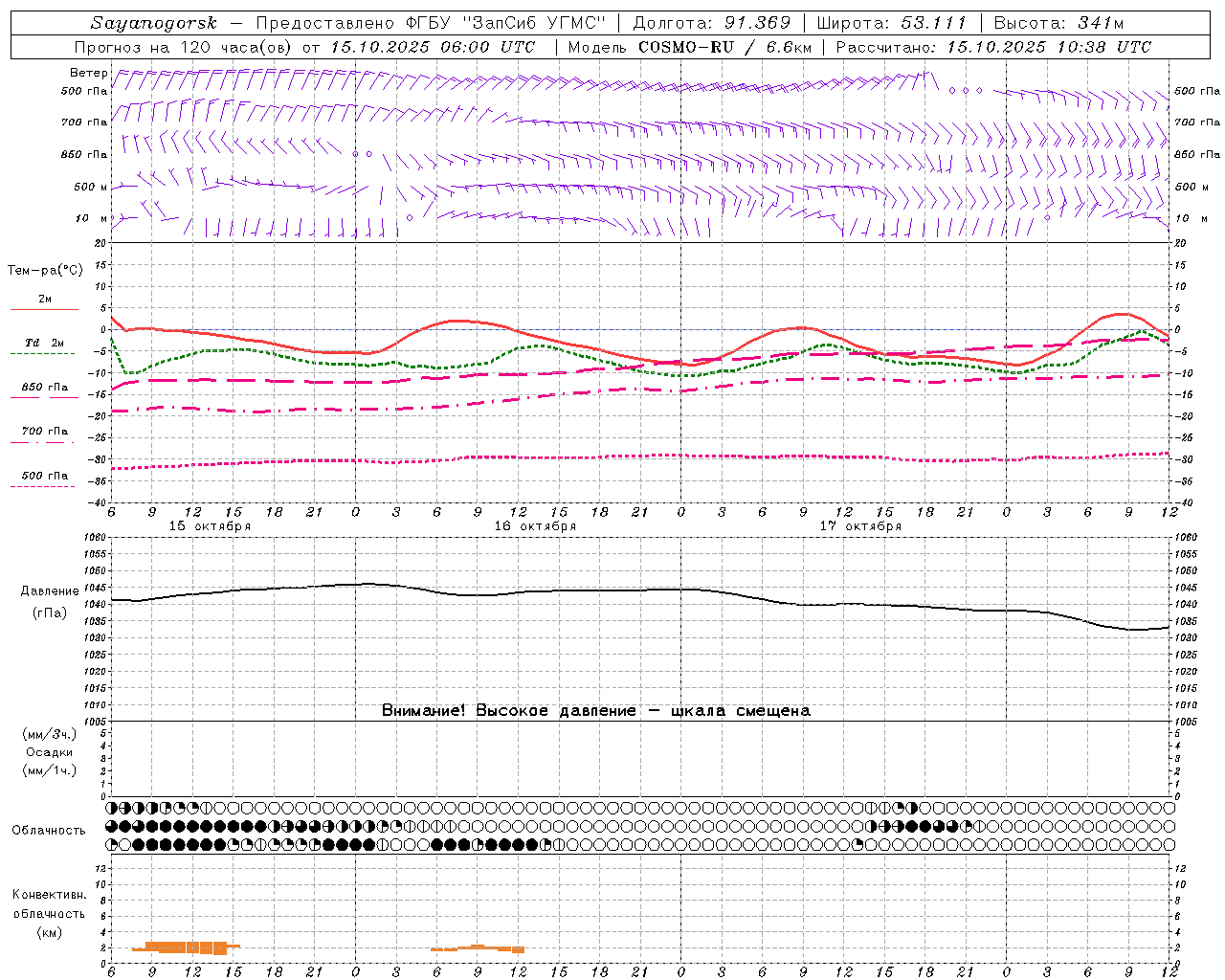Click the 'Тем-ра(°C)' temperature axis title
Screen dimensions: 1225x980
pyautogui.click(x=45, y=271)
